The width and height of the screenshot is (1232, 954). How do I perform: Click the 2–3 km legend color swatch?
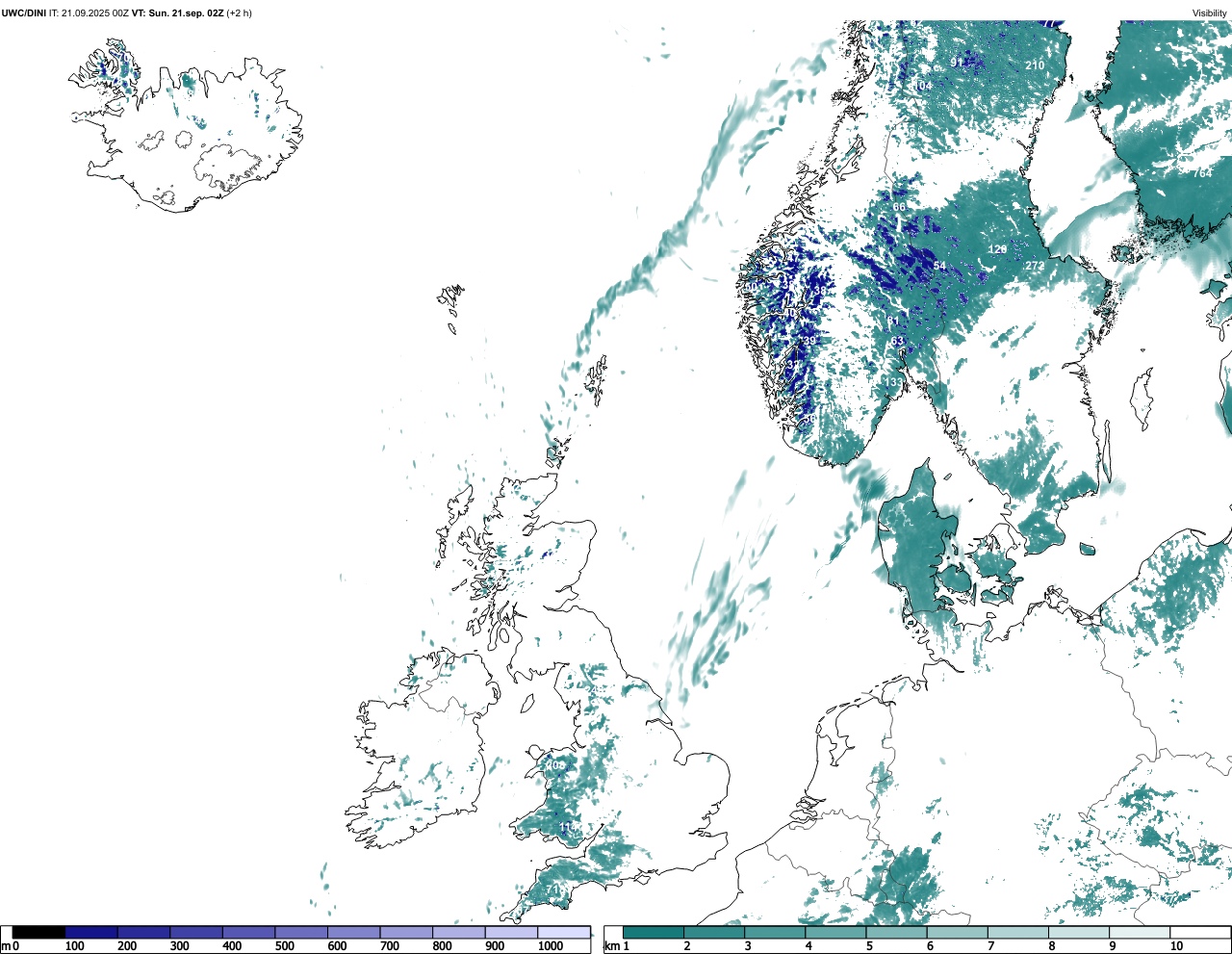pyautogui.click(x=714, y=933)
